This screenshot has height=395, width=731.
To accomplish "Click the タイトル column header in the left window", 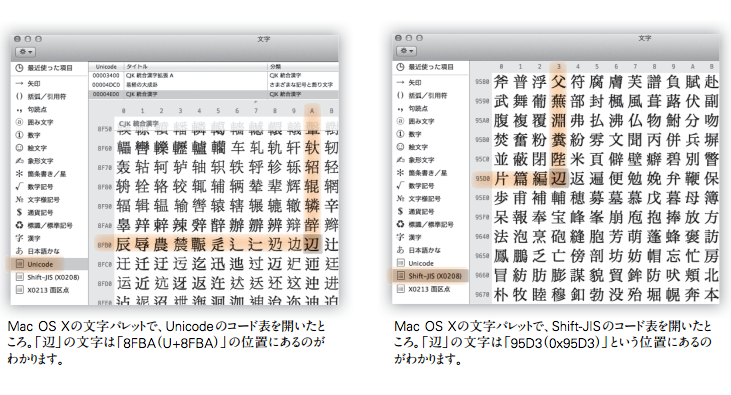I will point(195,67).
